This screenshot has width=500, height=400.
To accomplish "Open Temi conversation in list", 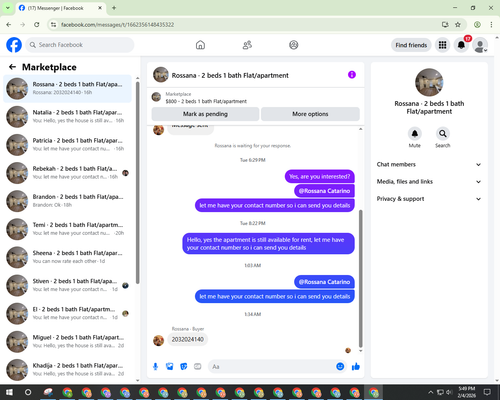I will click(67, 229).
